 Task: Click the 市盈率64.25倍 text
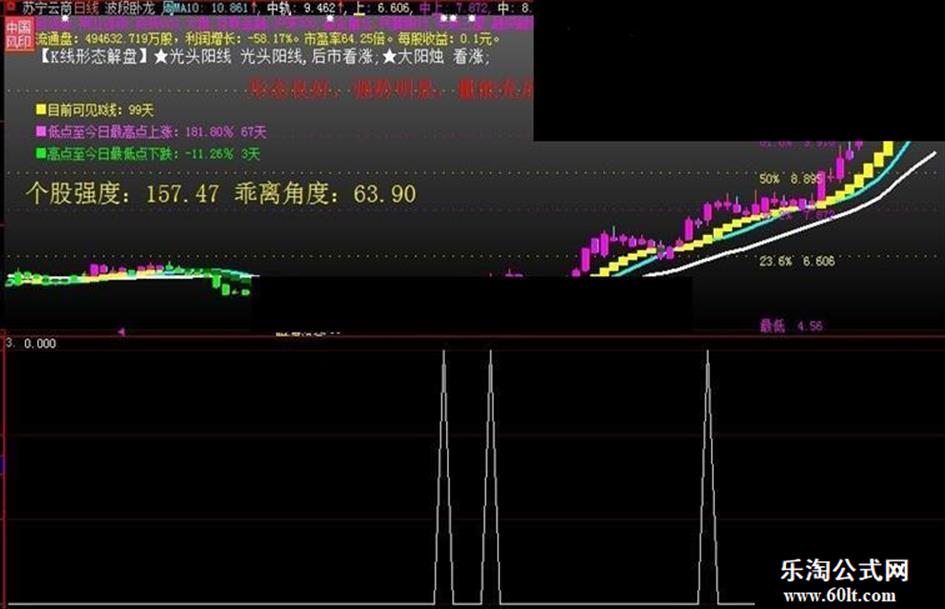coord(347,39)
